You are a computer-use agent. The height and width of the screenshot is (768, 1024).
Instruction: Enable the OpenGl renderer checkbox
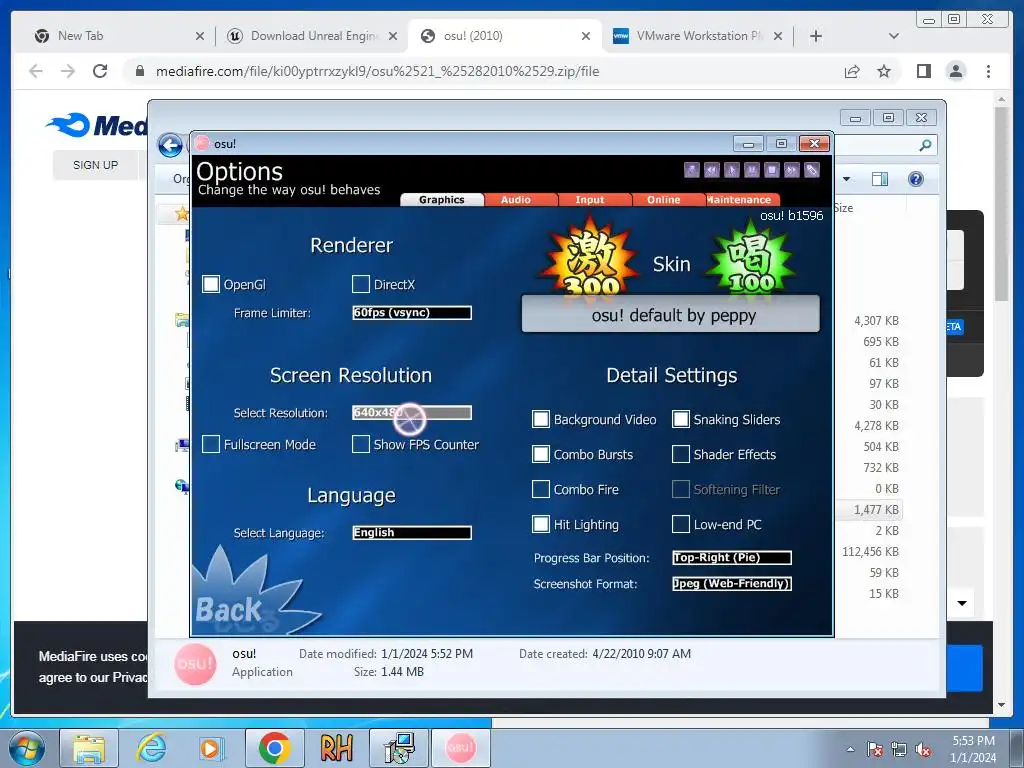click(x=211, y=284)
